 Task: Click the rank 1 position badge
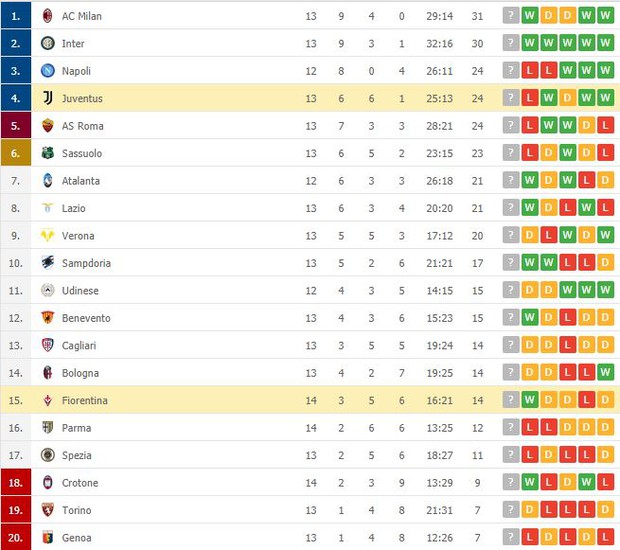point(15,16)
